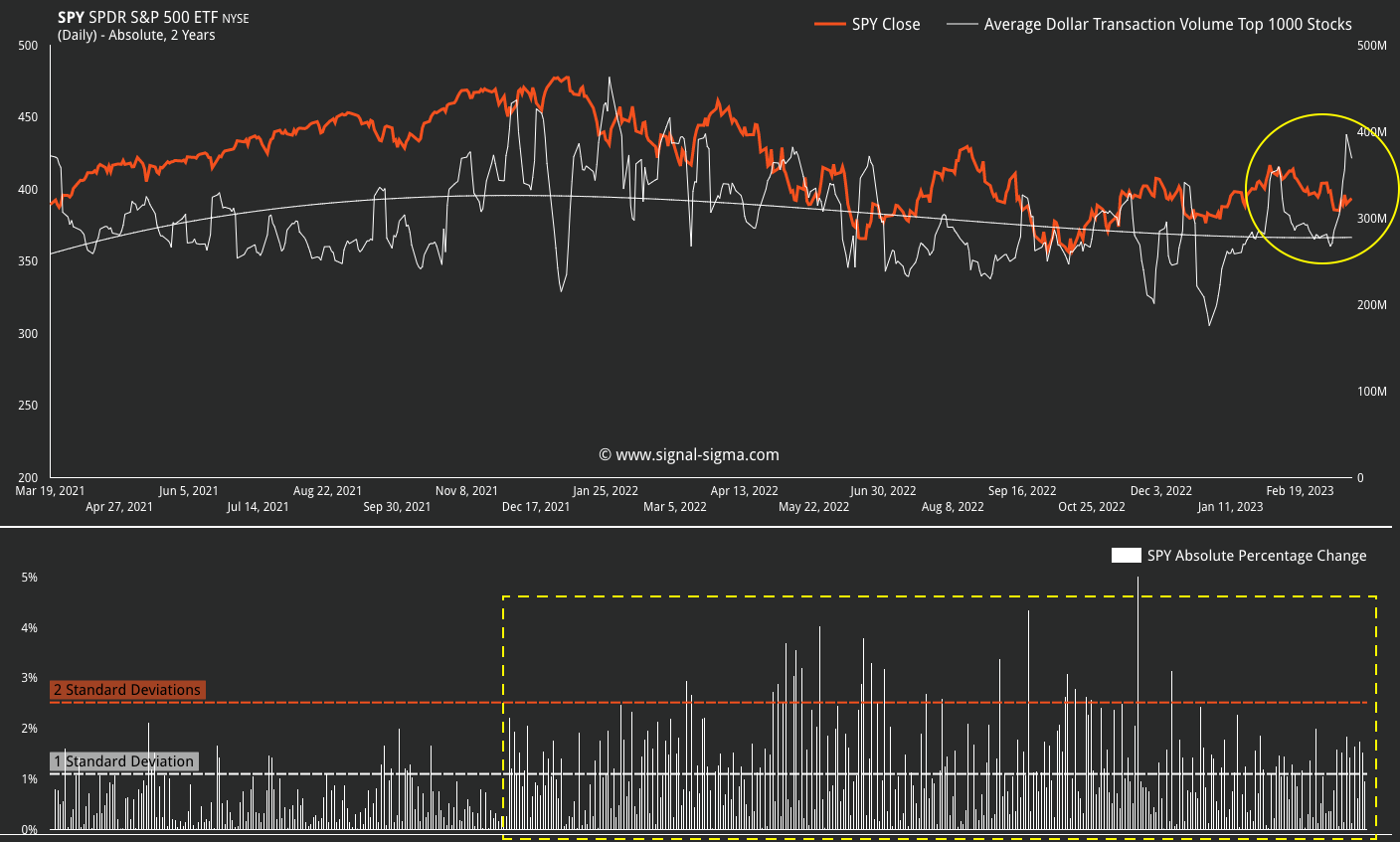Click the 250 price axis label
1400x842 pixels.
tap(28, 406)
